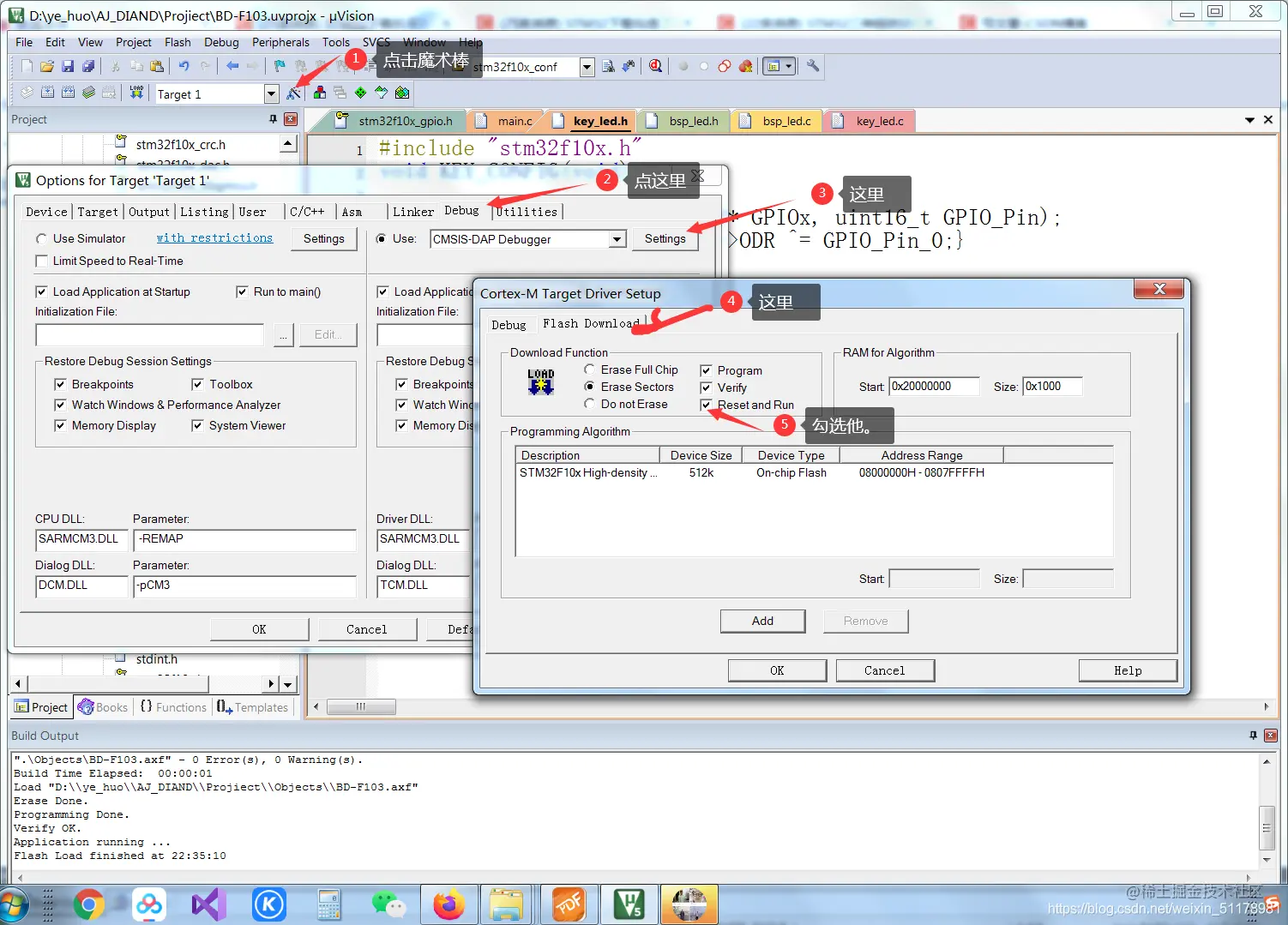Open the Target 1 selection dropdown
Image resolution: width=1288 pixels, height=925 pixels.
[271, 93]
